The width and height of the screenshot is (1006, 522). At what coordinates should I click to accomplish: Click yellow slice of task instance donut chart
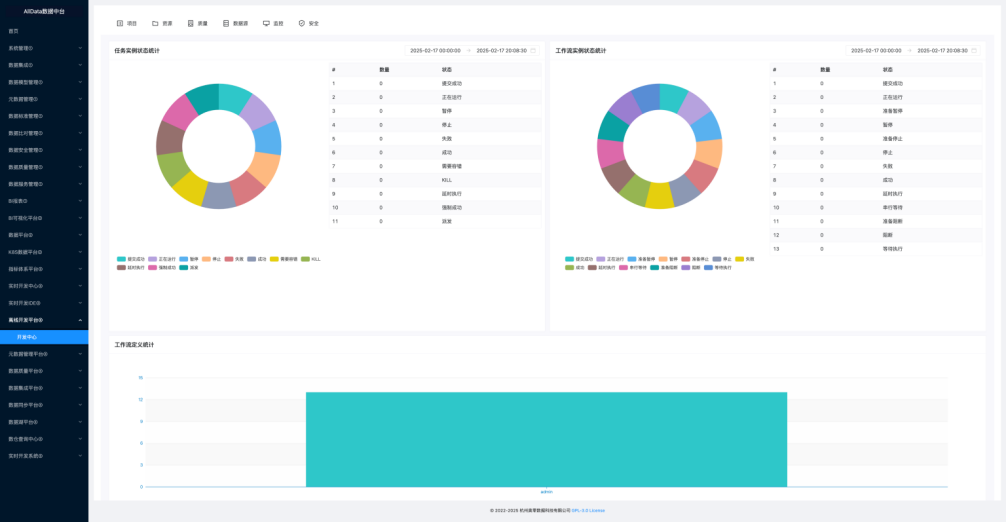click(x=191, y=189)
